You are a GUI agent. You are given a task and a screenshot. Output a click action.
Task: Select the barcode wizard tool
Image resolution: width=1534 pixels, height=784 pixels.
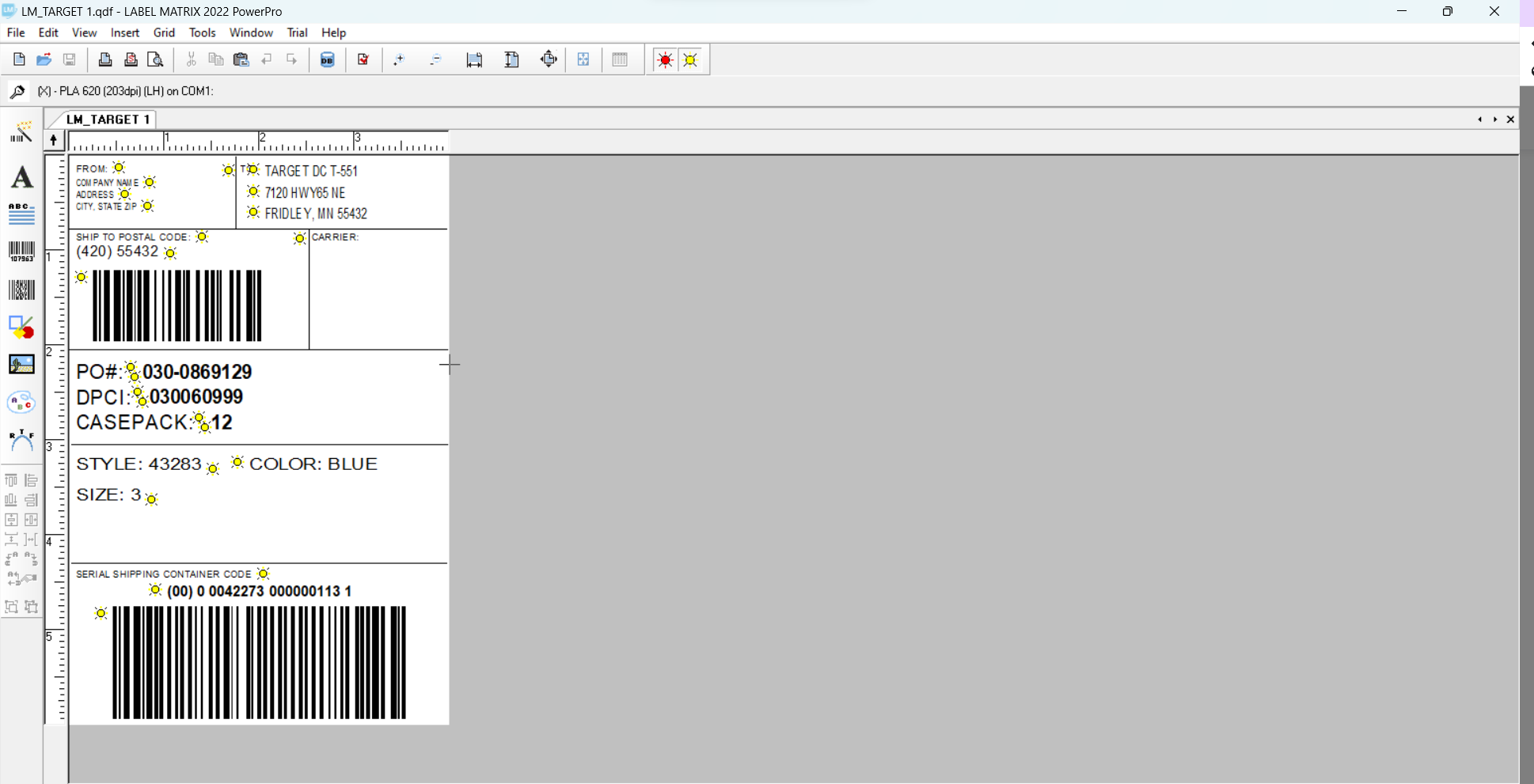coord(21,133)
